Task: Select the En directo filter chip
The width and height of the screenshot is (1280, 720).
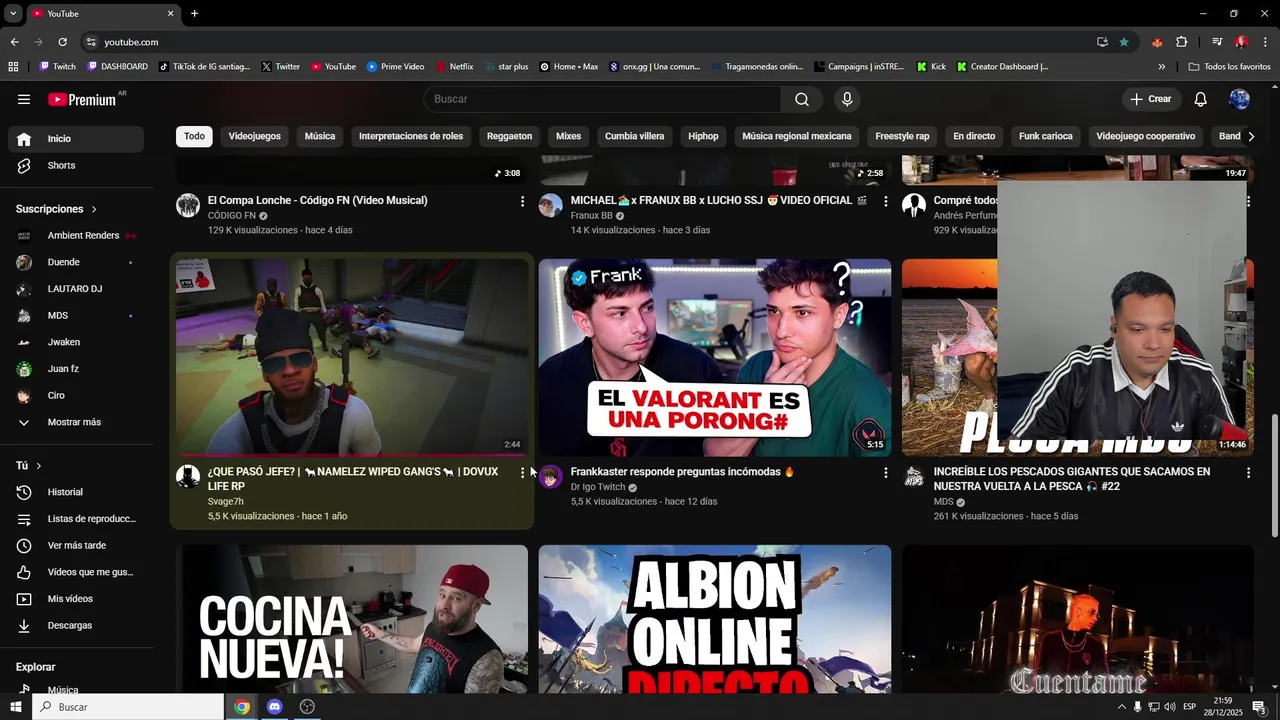Action: (974, 136)
